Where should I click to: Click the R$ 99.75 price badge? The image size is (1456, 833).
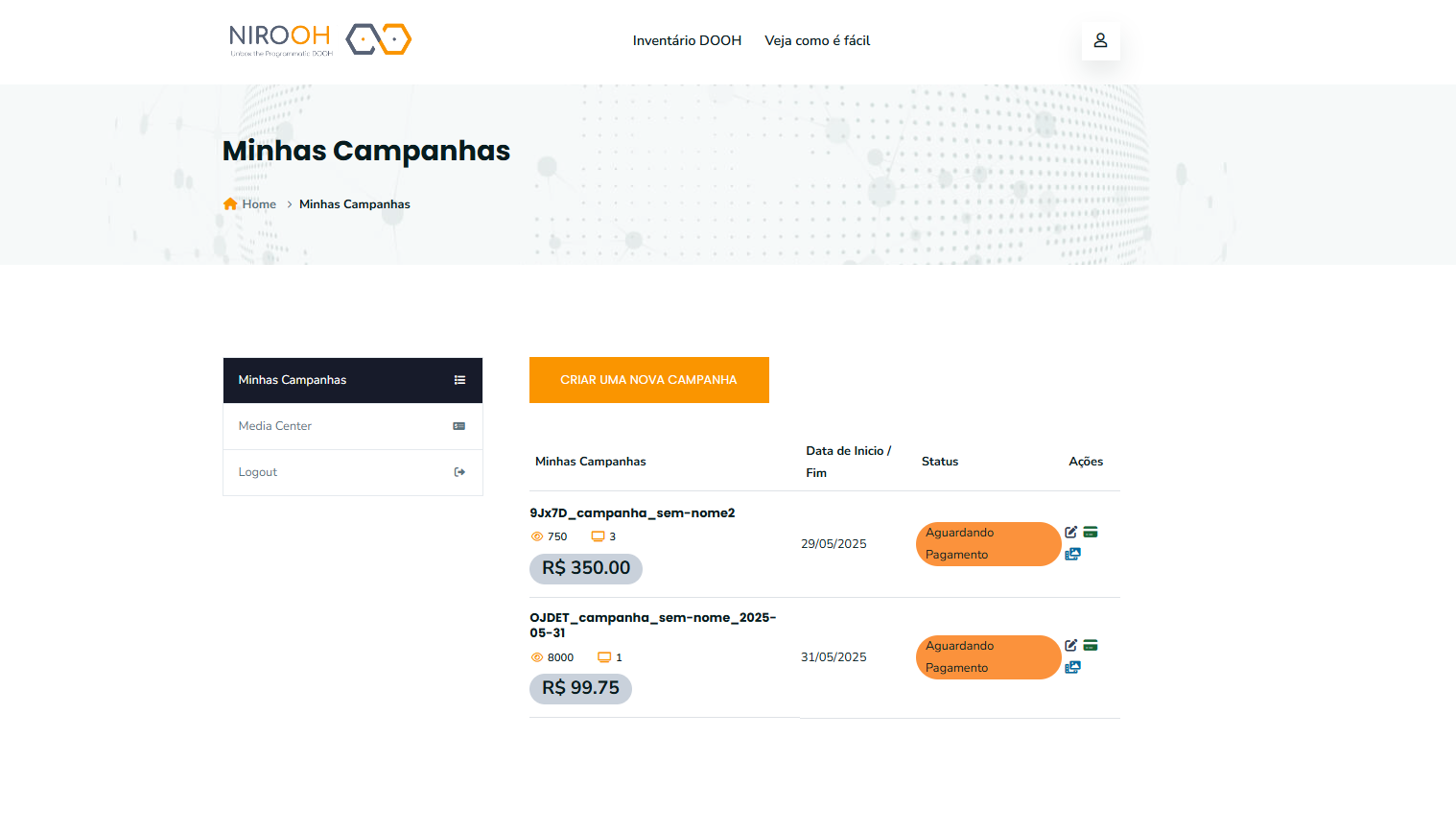click(580, 688)
